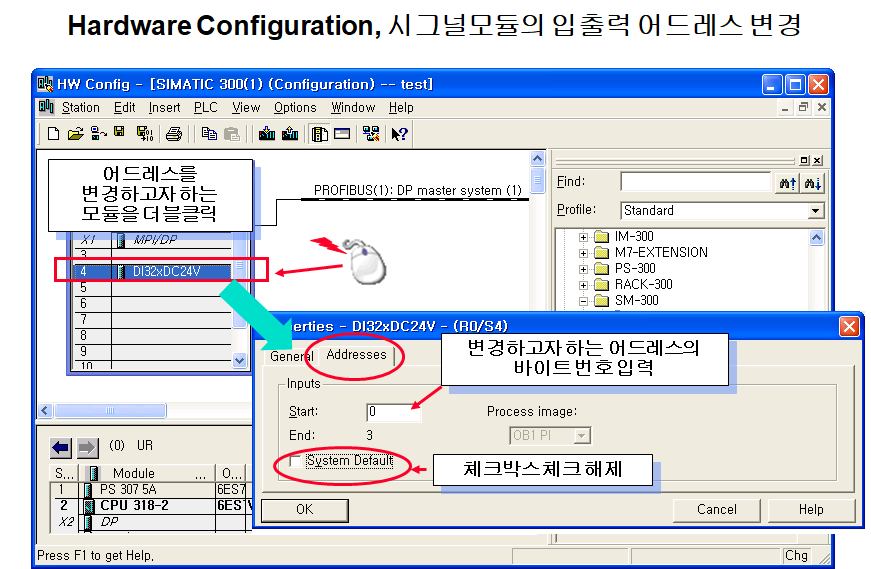The width and height of the screenshot is (871, 569).
Task: Click the PS-300 folder icon
Action: click(x=602, y=269)
